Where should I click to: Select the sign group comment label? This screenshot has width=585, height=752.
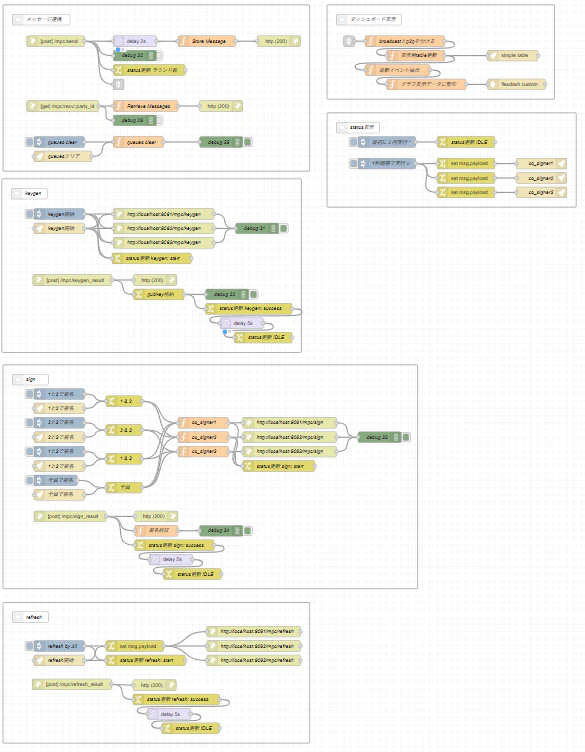(x=30, y=379)
